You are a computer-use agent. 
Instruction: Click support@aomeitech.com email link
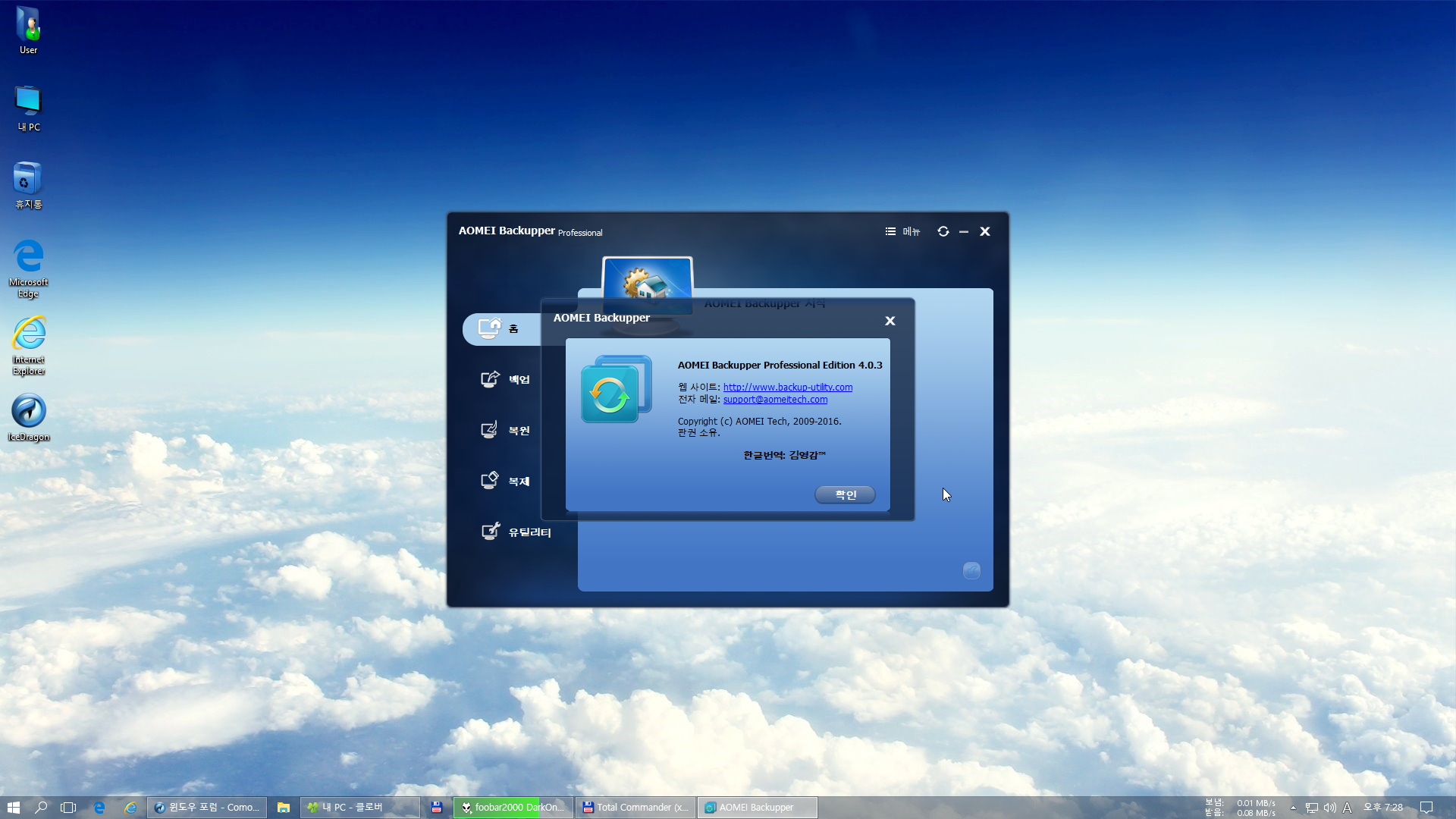[775, 399]
